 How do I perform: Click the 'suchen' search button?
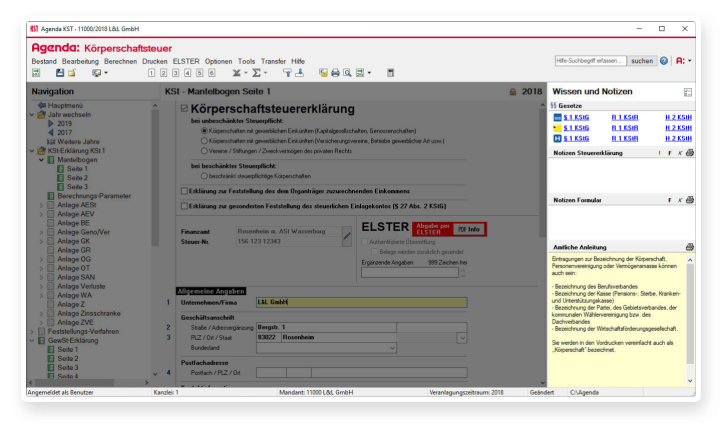(641, 61)
